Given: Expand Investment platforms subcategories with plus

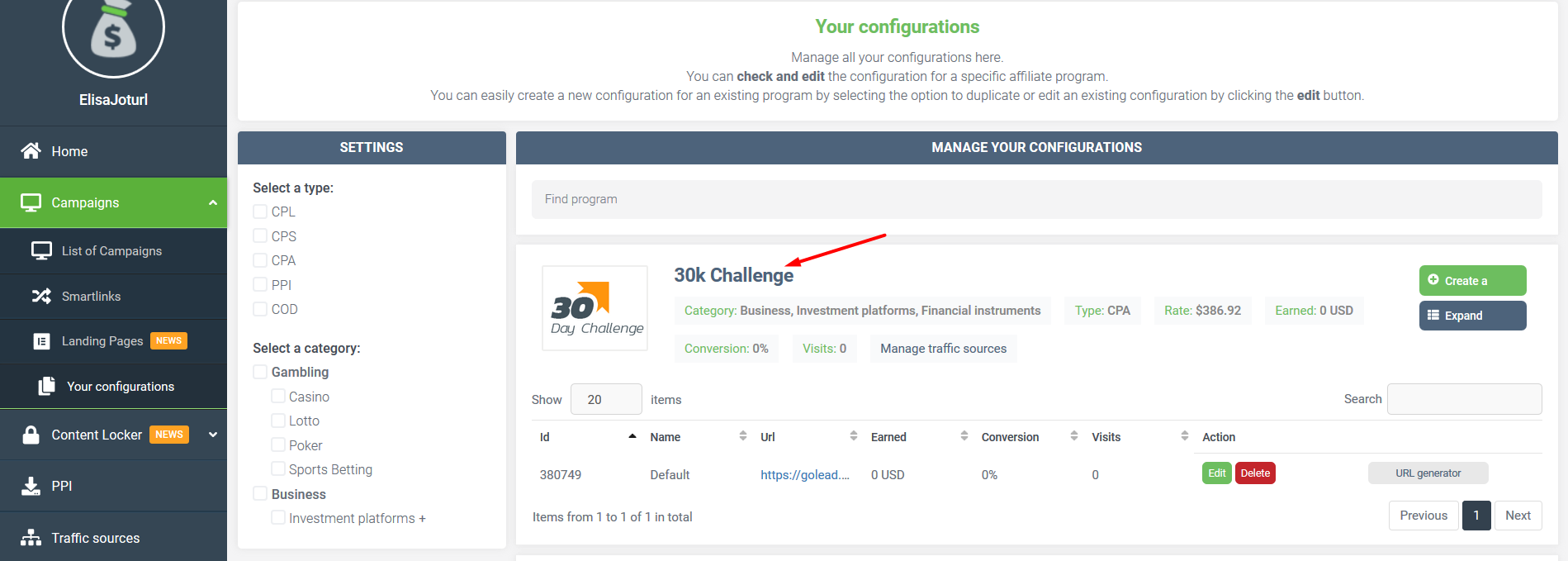Looking at the screenshot, I should pyautogui.click(x=422, y=519).
